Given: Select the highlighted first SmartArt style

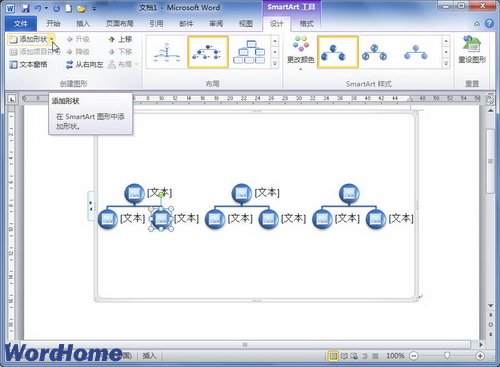Looking at the screenshot, I should point(338,52).
